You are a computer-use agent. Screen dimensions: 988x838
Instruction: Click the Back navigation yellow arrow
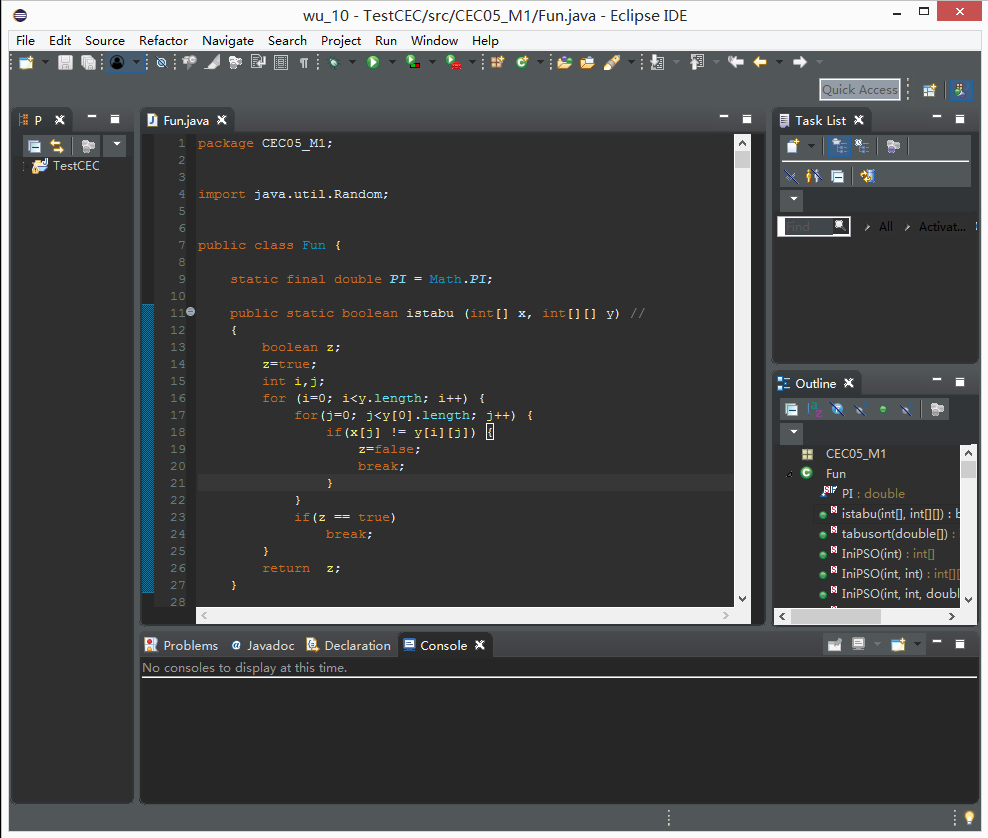point(760,62)
